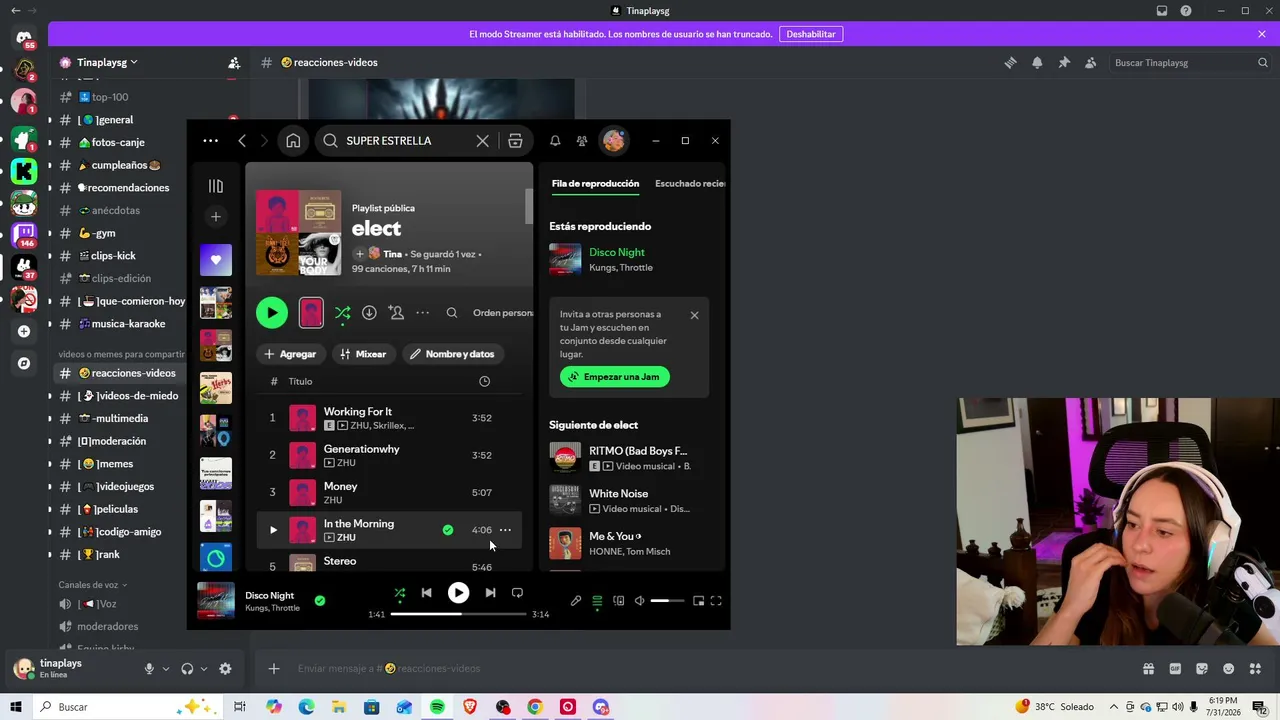This screenshot has height=720, width=1280.
Task: Open more options for In the Morning
Action: 505,530
